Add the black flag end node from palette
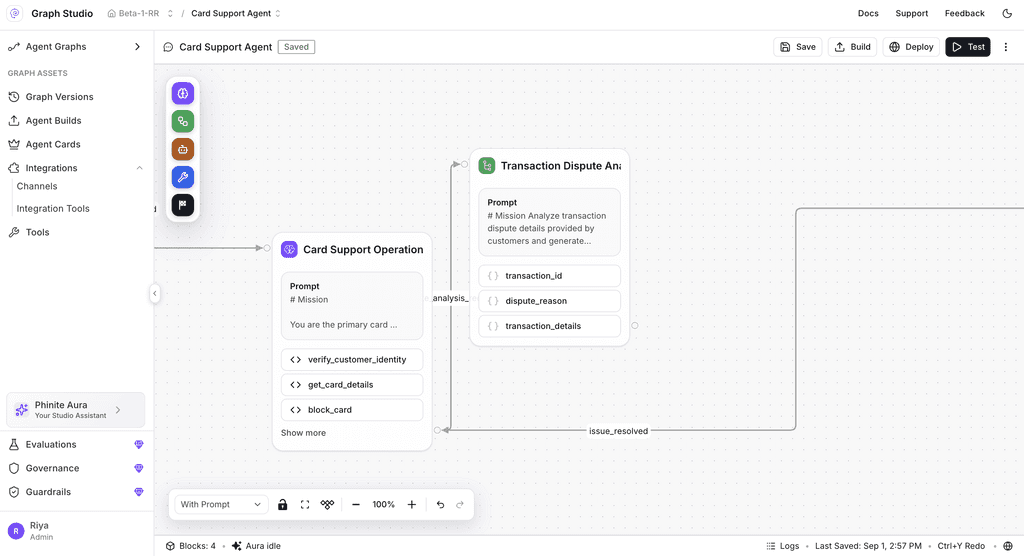The height and width of the screenshot is (556, 1024). coord(183,205)
